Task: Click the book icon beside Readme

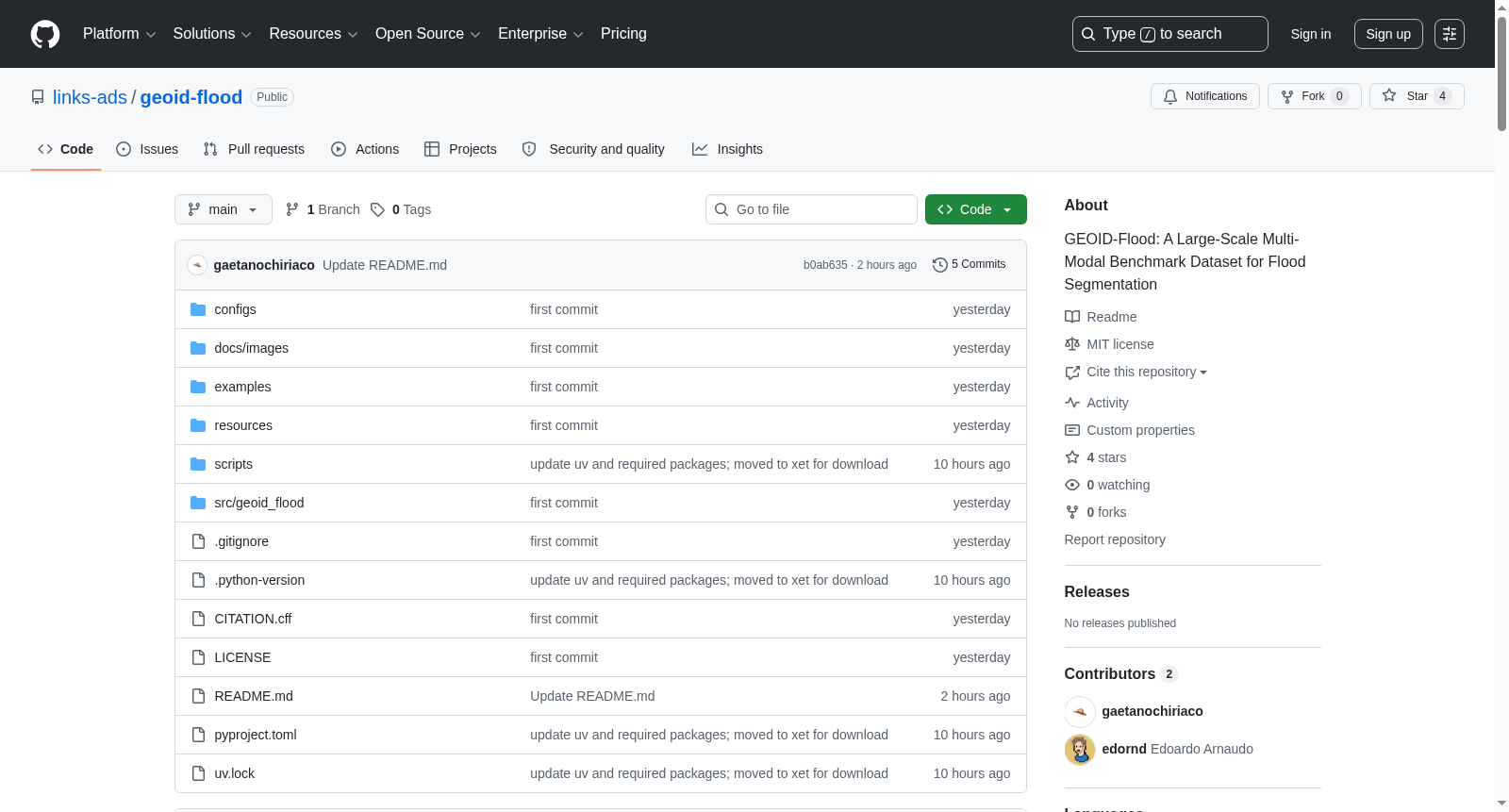Action: tap(1072, 317)
